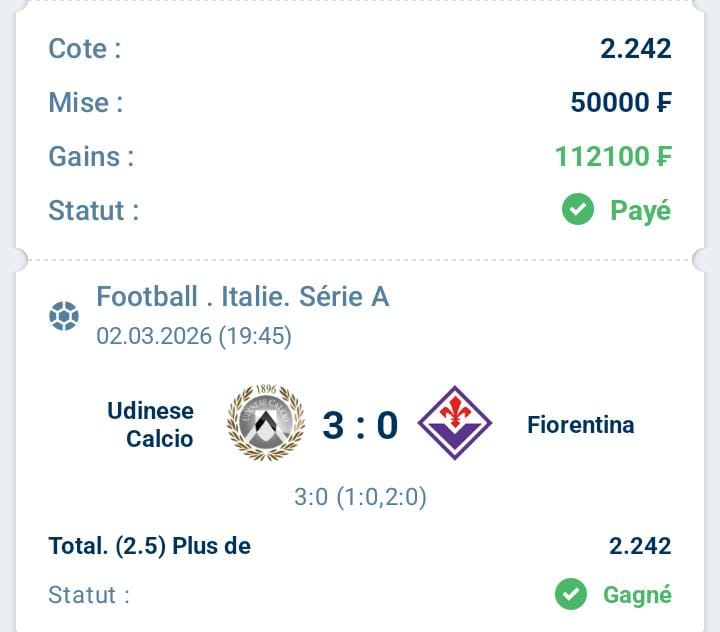Select the Udinese Calcio team name

[x=150, y=424]
